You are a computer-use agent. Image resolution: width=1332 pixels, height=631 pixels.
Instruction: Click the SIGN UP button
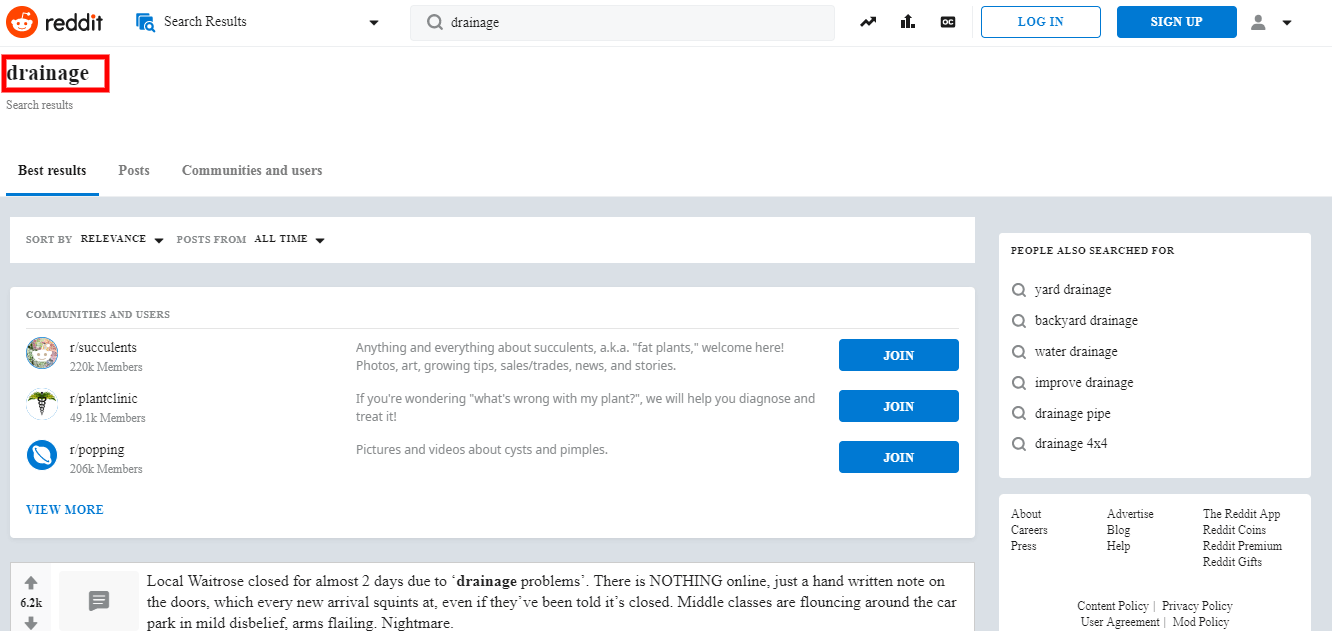pyautogui.click(x=1177, y=22)
